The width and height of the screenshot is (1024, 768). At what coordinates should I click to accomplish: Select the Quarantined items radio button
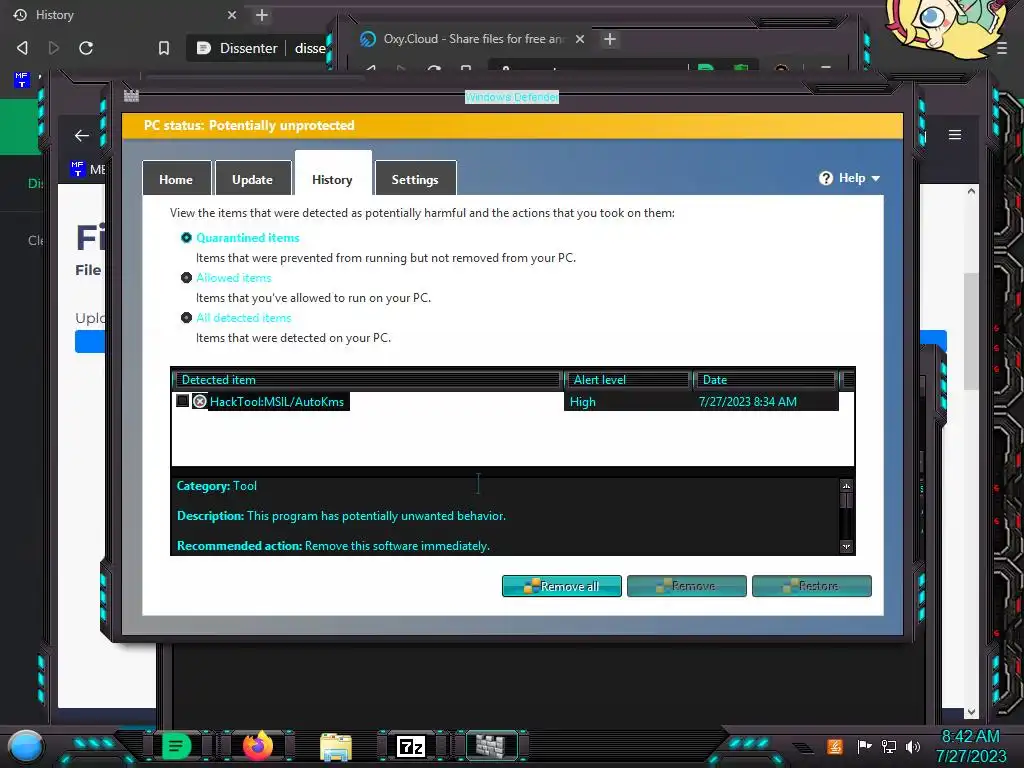[x=186, y=238]
